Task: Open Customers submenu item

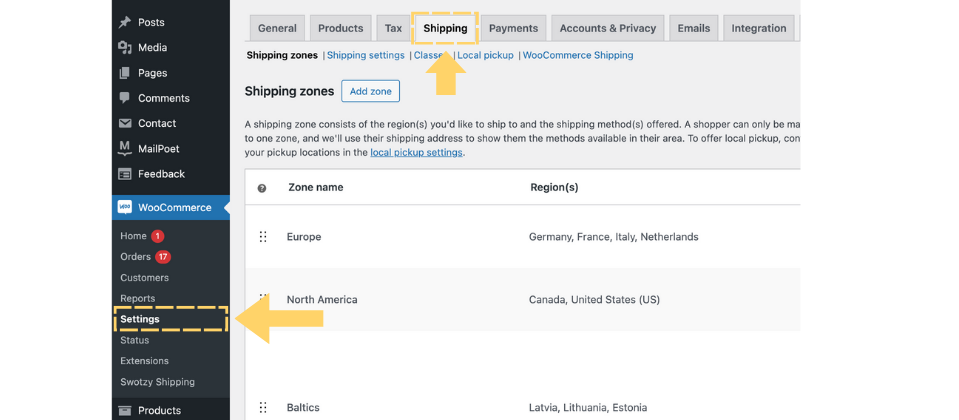Action: click(x=144, y=278)
